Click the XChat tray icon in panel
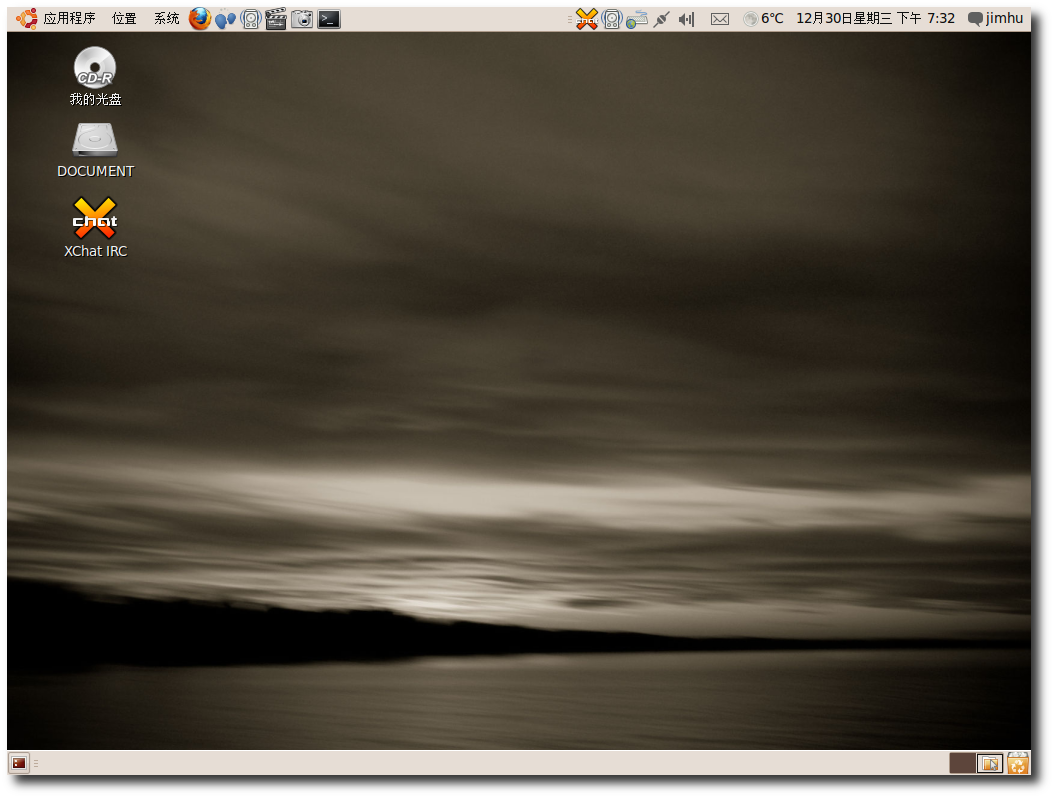The image size is (1054, 798). [x=587, y=19]
